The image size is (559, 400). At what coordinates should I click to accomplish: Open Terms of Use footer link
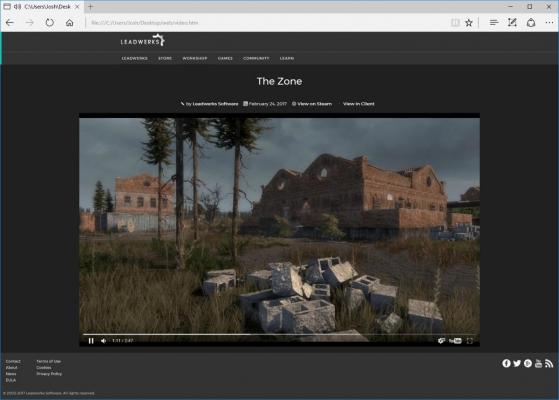[x=48, y=361]
